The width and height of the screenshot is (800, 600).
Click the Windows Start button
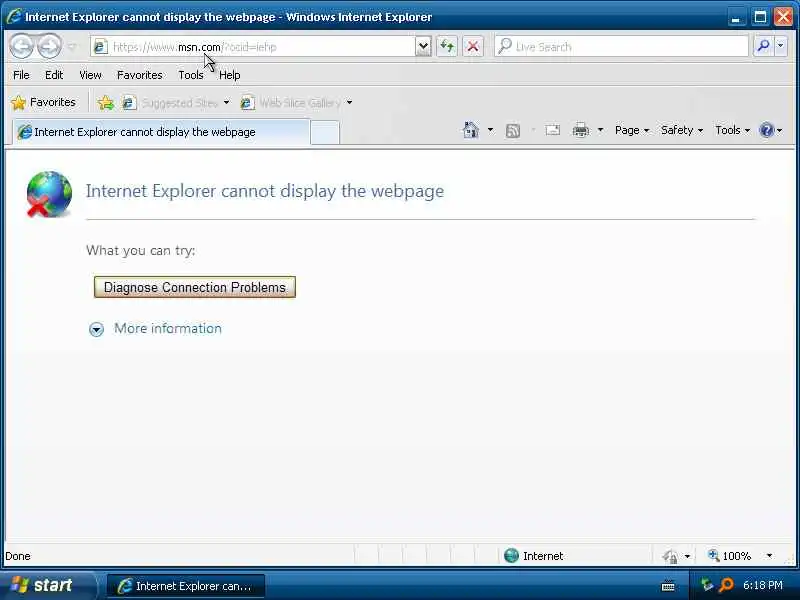tap(47, 585)
